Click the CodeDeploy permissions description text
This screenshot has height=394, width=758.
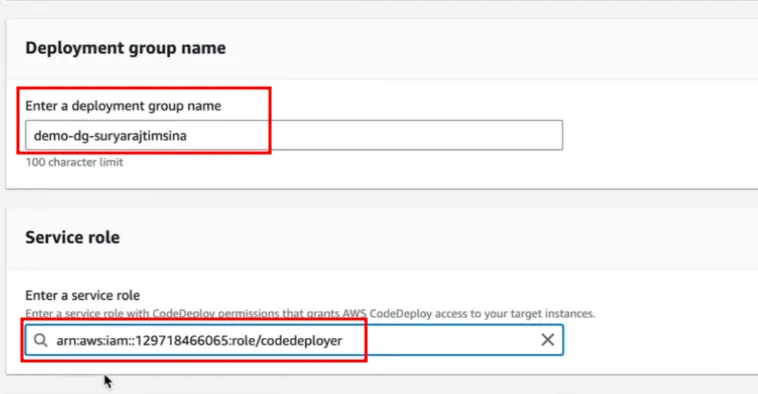[310, 313]
